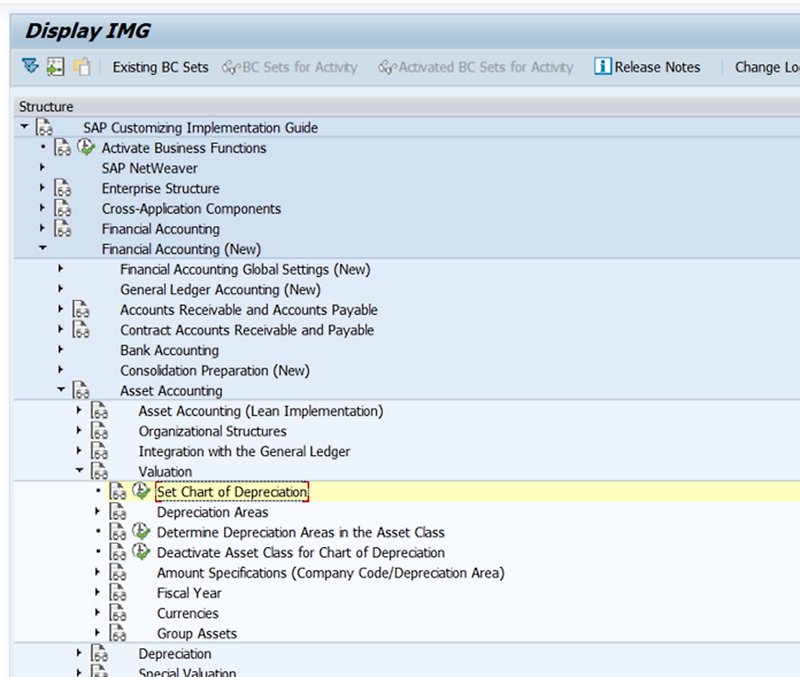Execute Deactivate Asset Class for Chart of Depreciation icon
800x677 pixels.
[141, 551]
